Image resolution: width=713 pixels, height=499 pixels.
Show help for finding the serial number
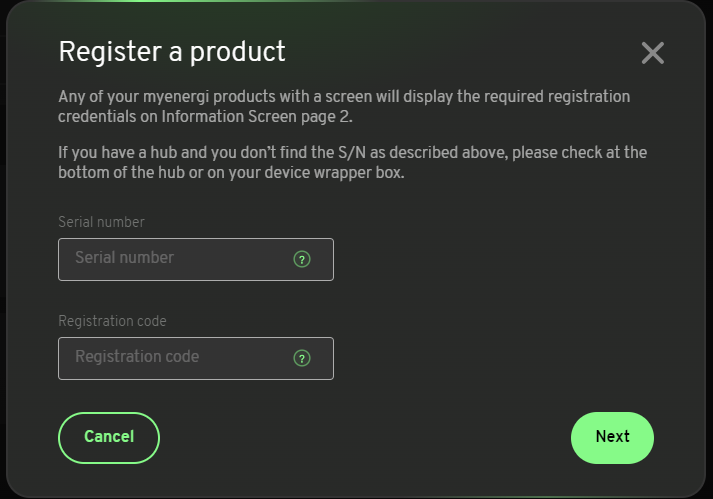302,259
